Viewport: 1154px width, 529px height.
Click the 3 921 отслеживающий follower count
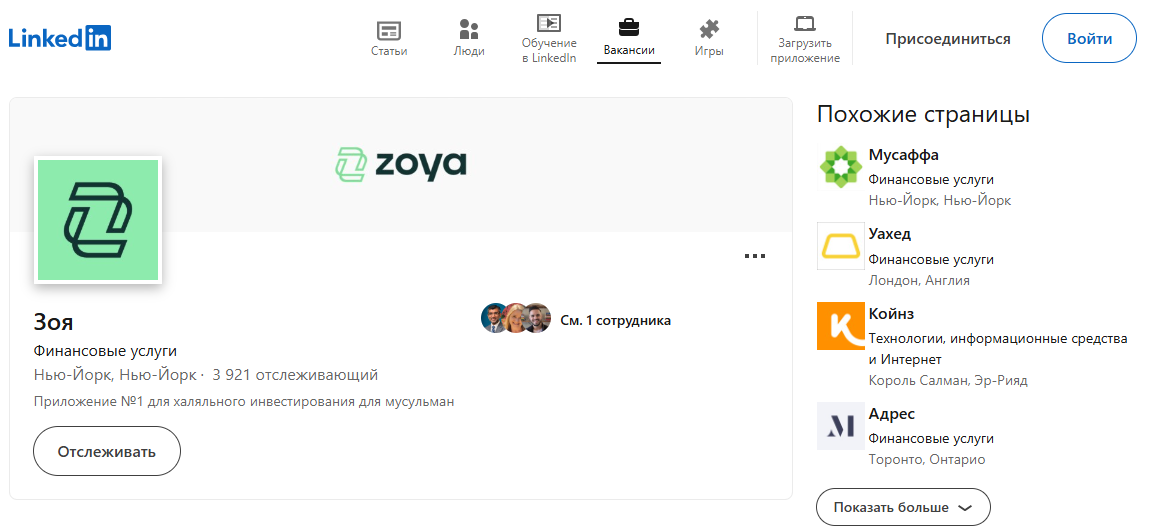coord(295,375)
